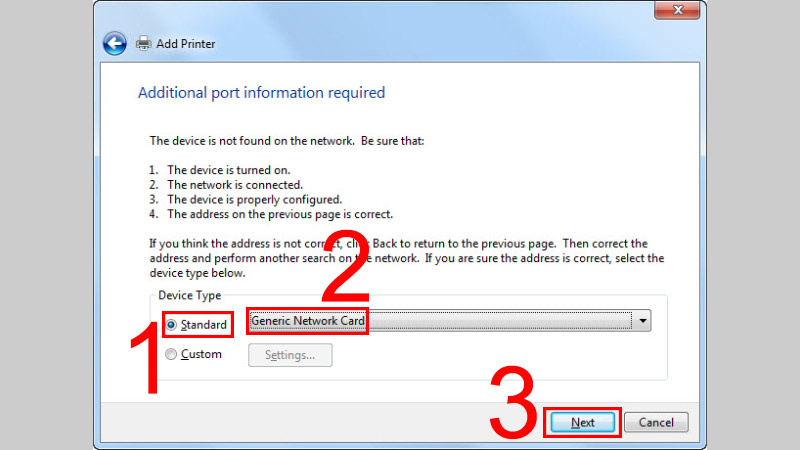The height and width of the screenshot is (450, 800).
Task: Choose the Custom device type option
Action: click(171, 354)
